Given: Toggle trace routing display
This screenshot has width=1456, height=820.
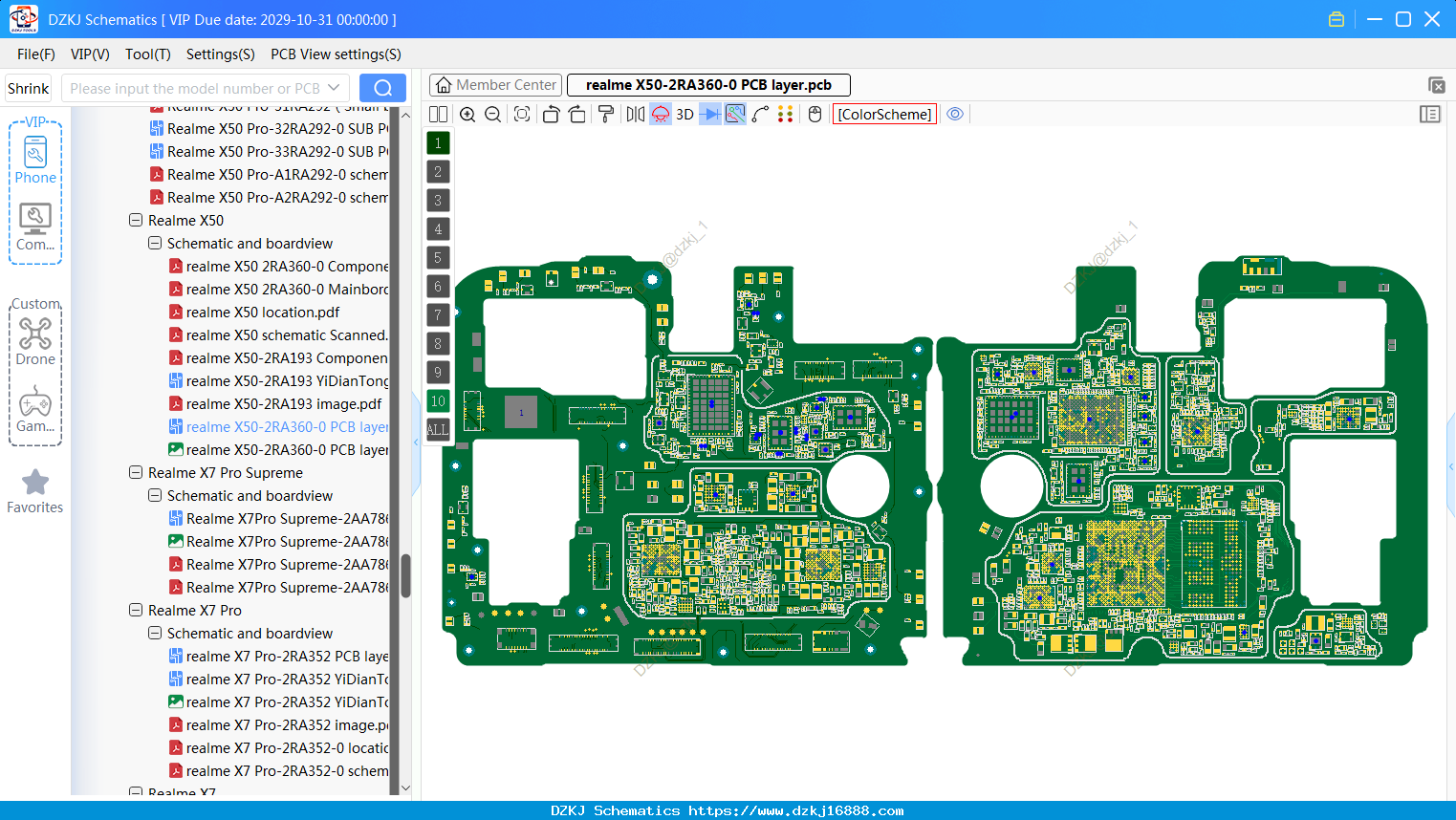Looking at the screenshot, I should pyautogui.click(x=735, y=115).
